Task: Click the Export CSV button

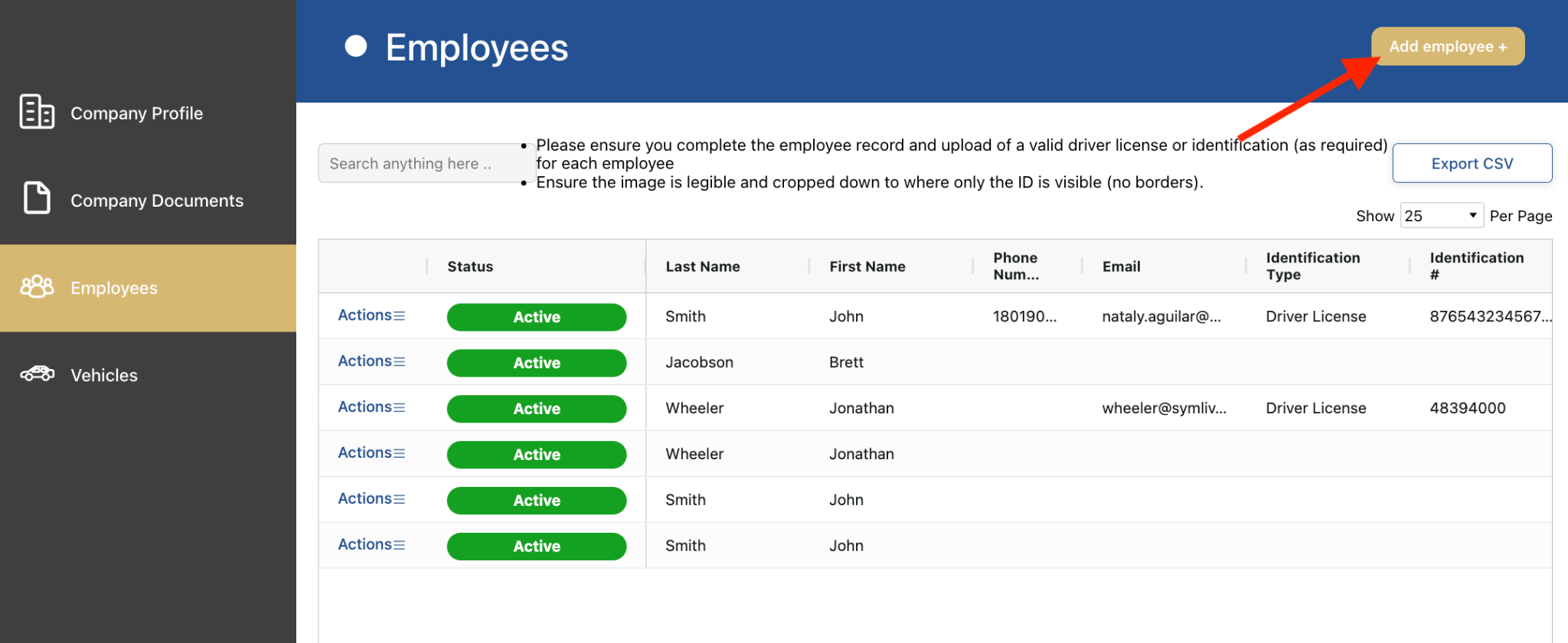Action: pyautogui.click(x=1472, y=164)
